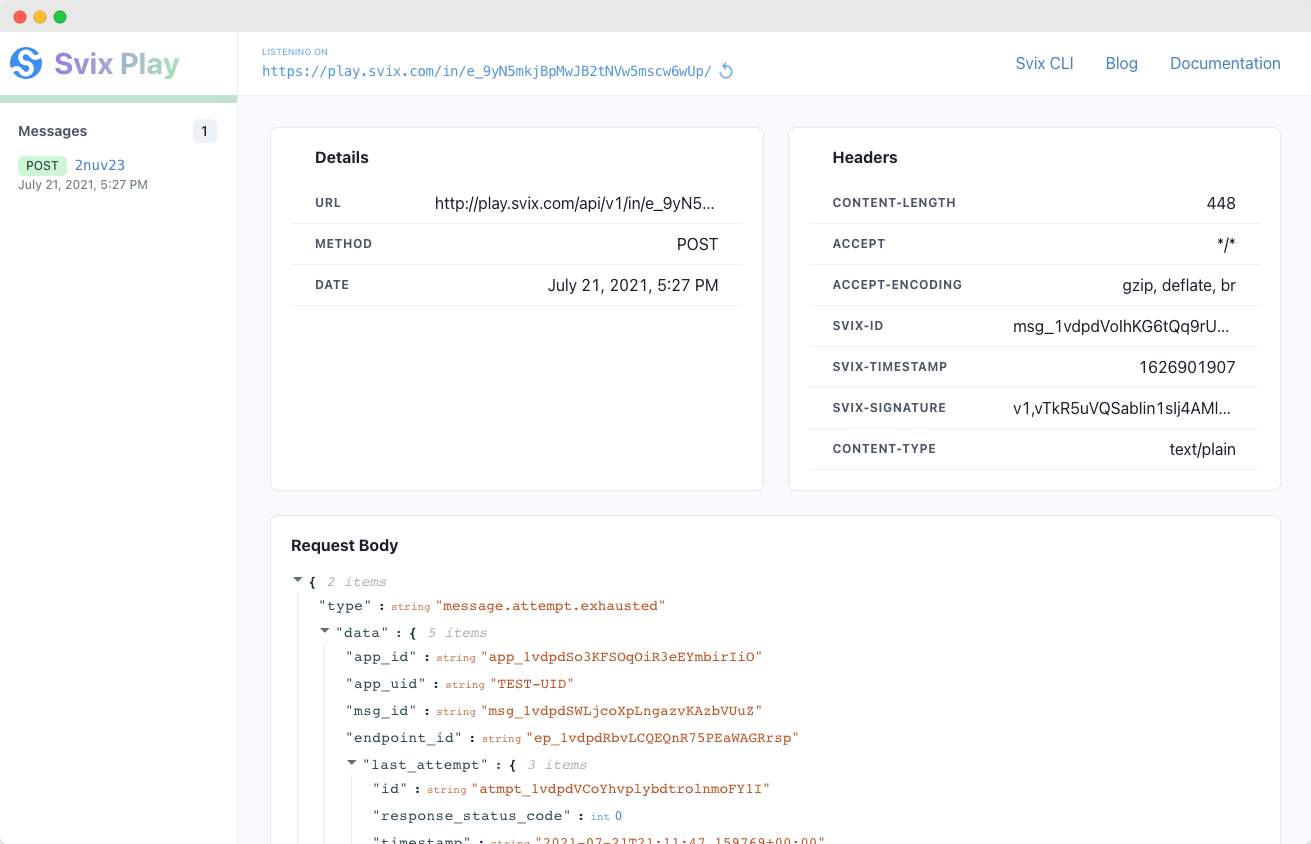The height and width of the screenshot is (844, 1311).
Task: Open the Documentation page
Action: tap(1225, 63)
